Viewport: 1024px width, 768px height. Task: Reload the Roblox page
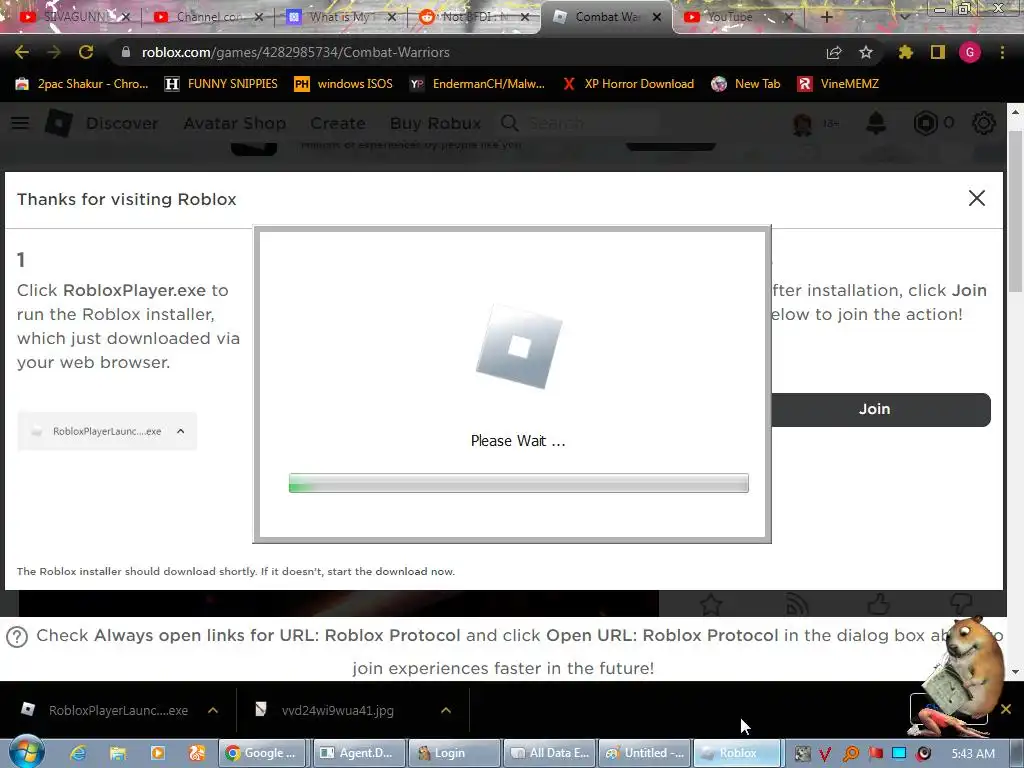pyautogui.click(x=86, y=52)
